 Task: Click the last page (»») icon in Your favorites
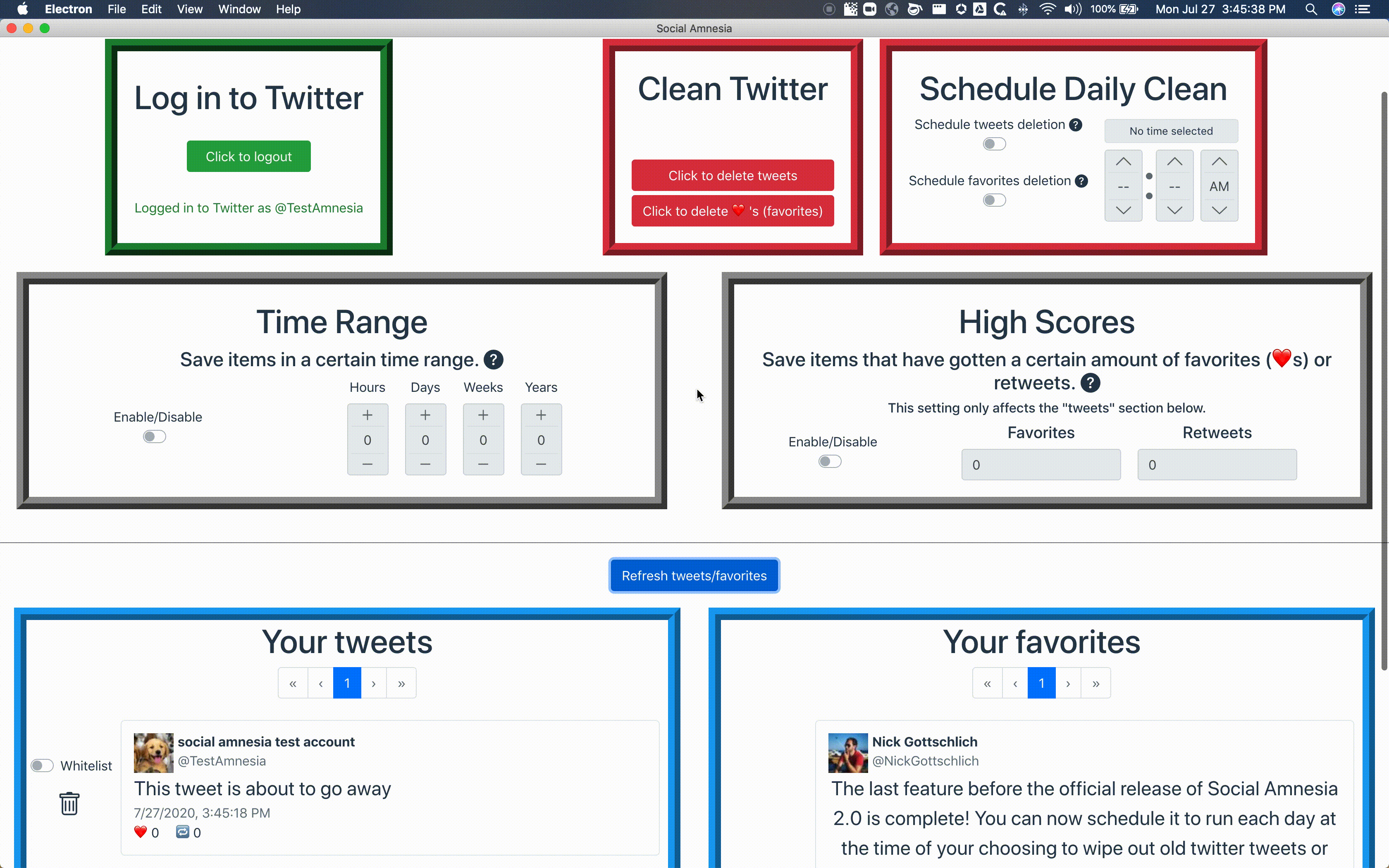(1096, 683)
